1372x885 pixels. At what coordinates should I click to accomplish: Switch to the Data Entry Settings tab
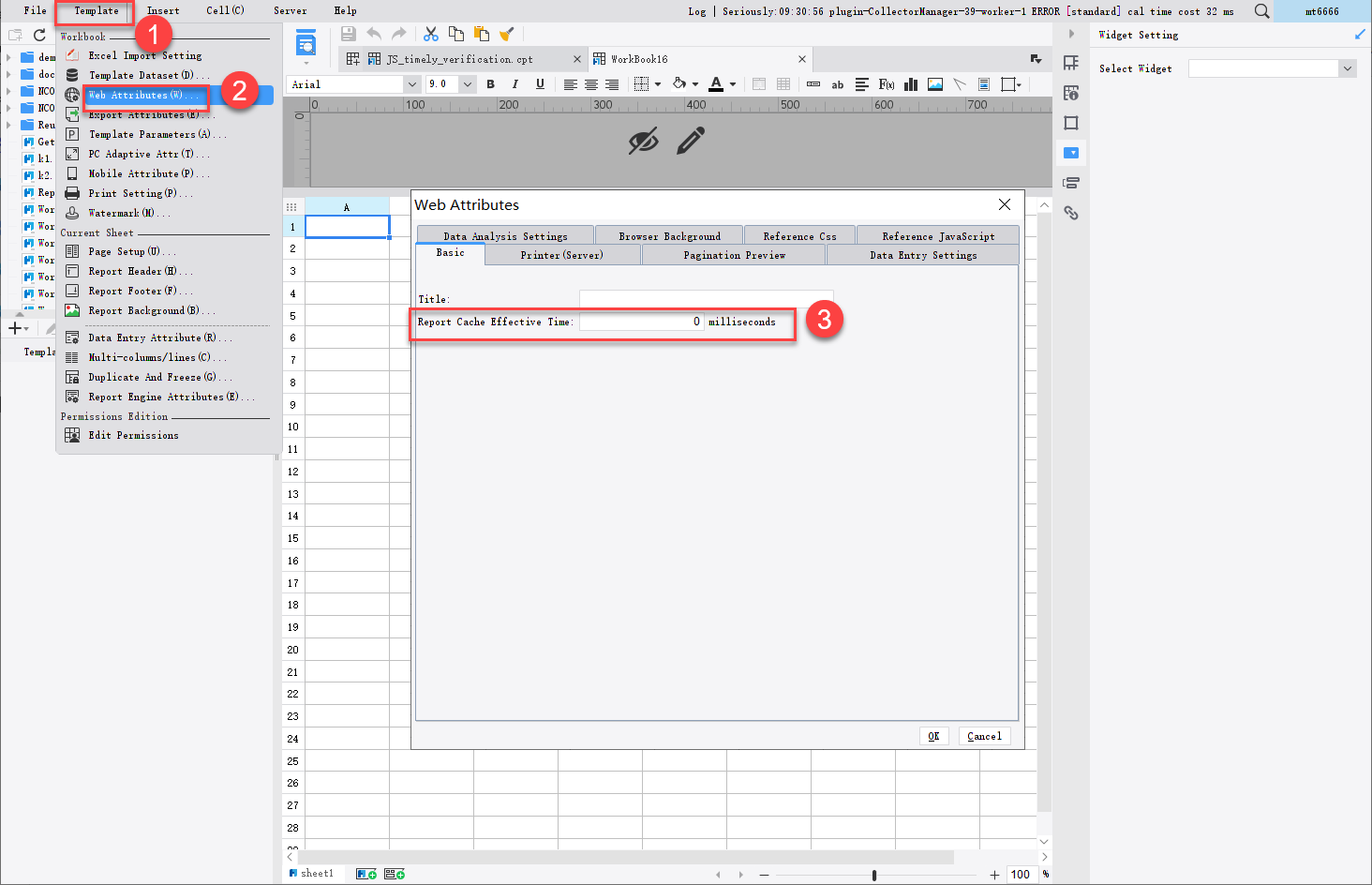point(922,254)
